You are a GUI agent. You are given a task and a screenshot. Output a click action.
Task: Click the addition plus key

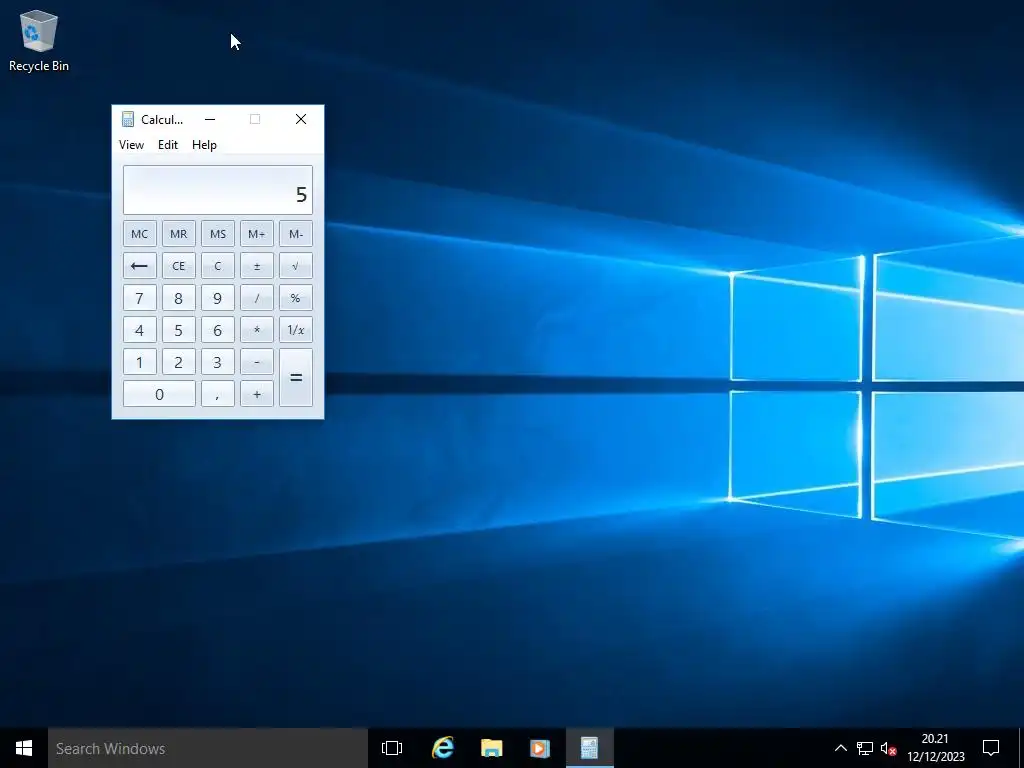point(257,394)
